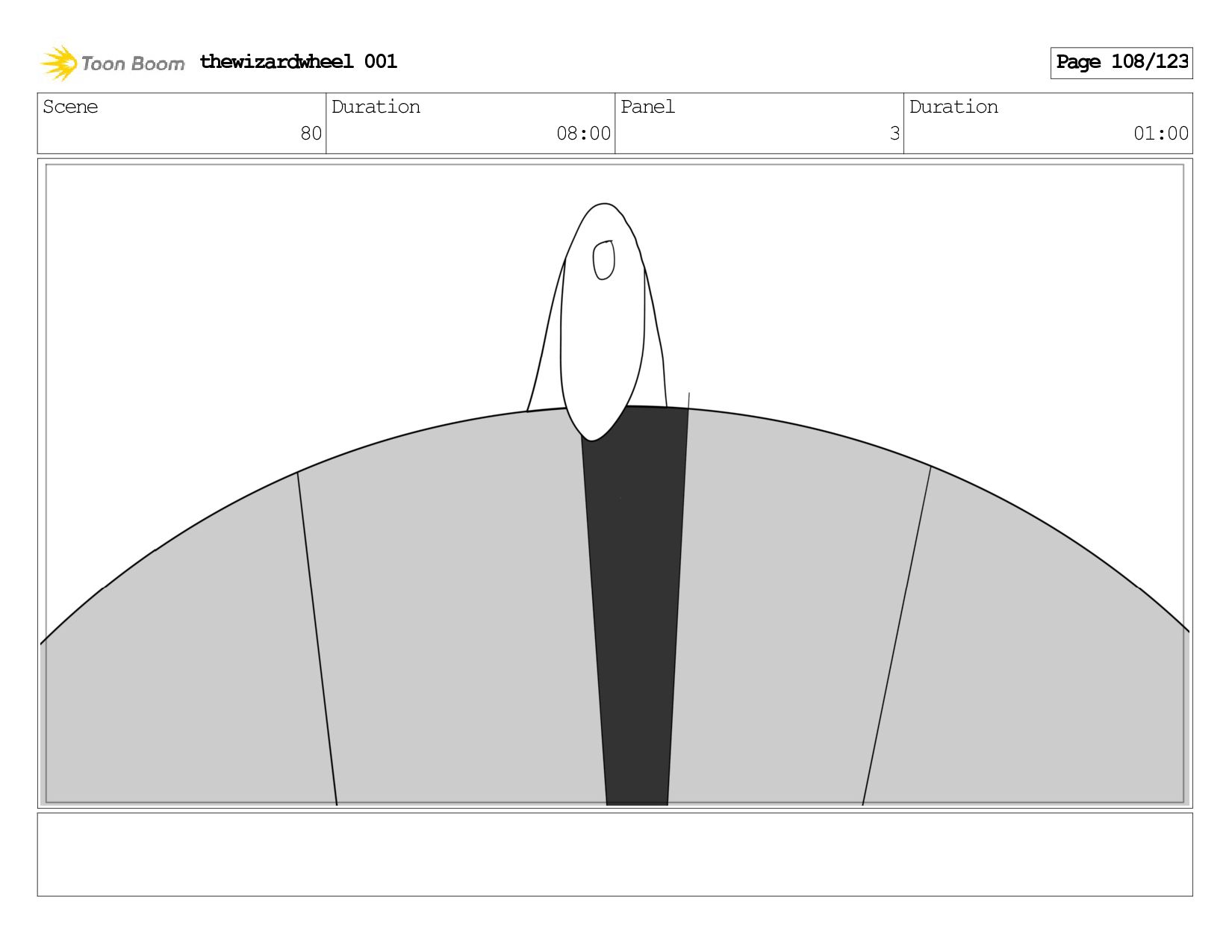Image resolution: width=1232 pixels, height=952 pixels.
Task: Click the Toon Boom logo icon
Action: click(59, 63)
